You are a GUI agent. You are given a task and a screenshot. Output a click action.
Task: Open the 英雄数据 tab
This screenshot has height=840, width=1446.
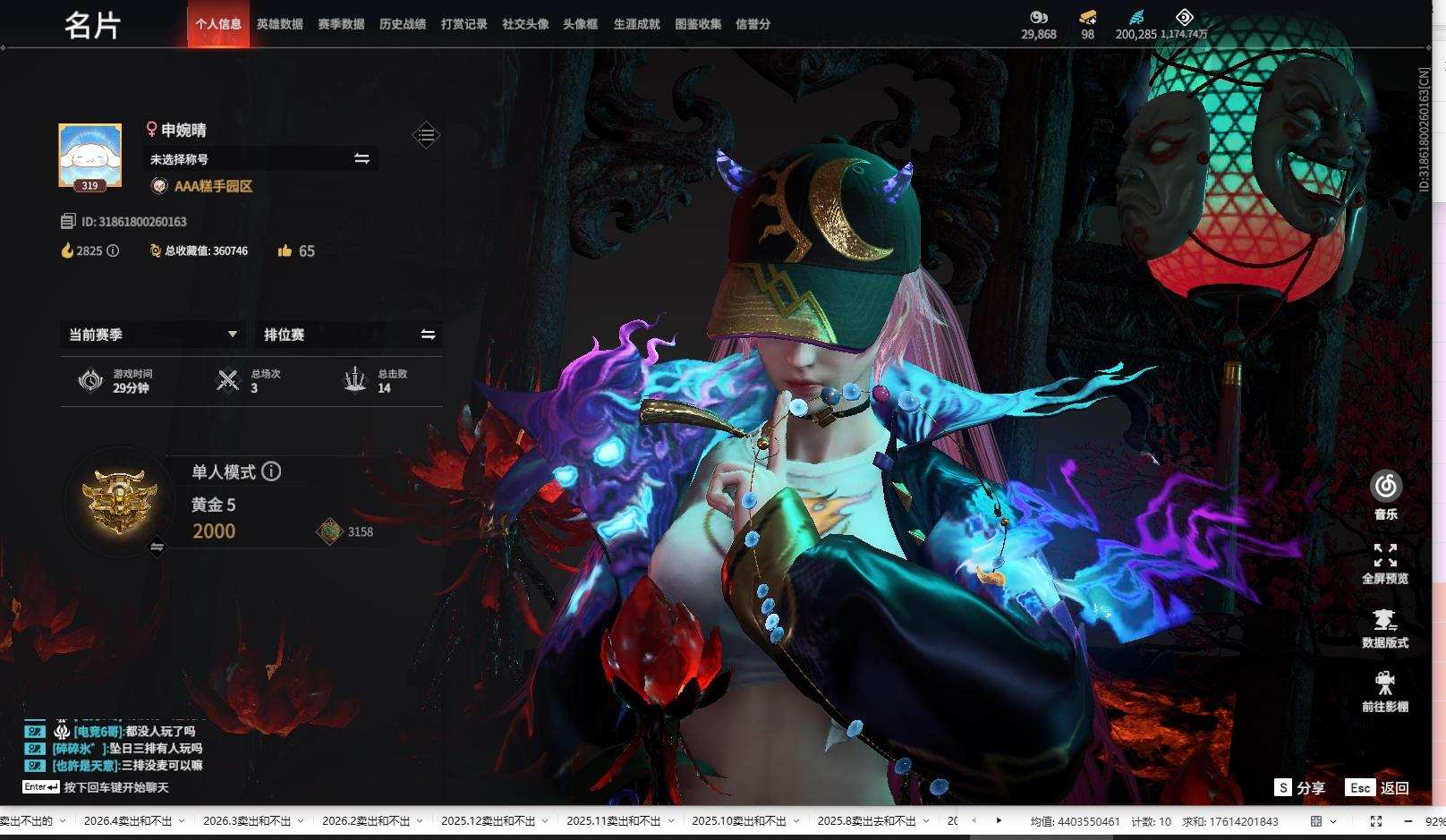coord(279,24)
